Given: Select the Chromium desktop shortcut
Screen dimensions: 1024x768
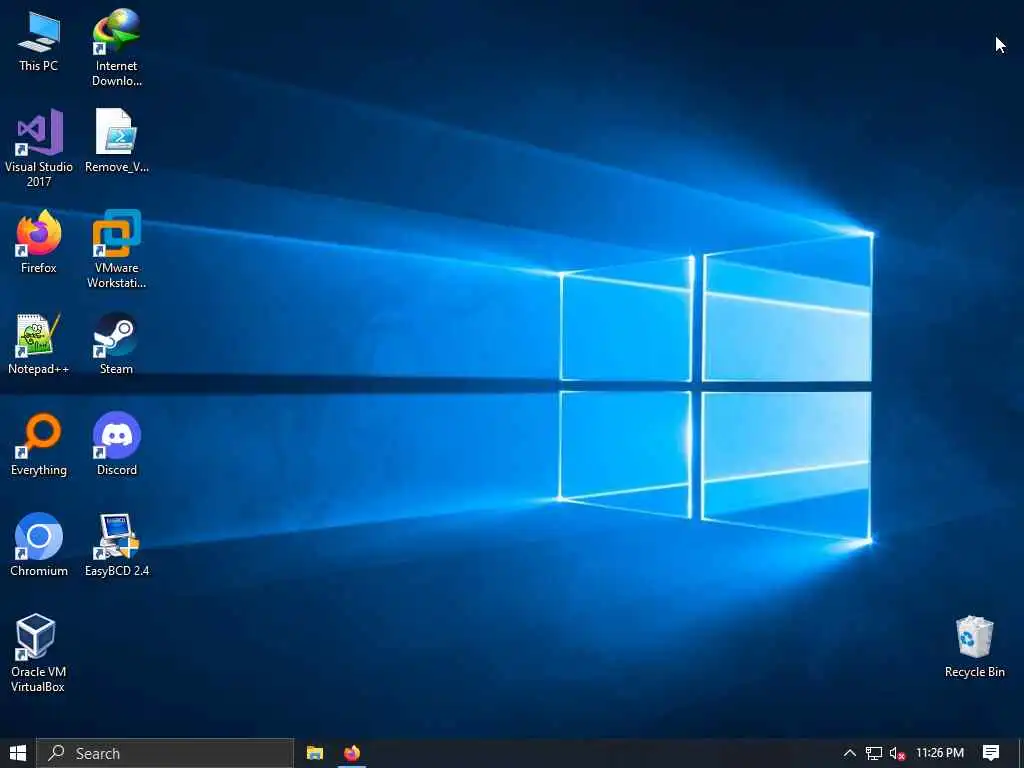Looking at the screenshot, I should [x=39, y=545].
